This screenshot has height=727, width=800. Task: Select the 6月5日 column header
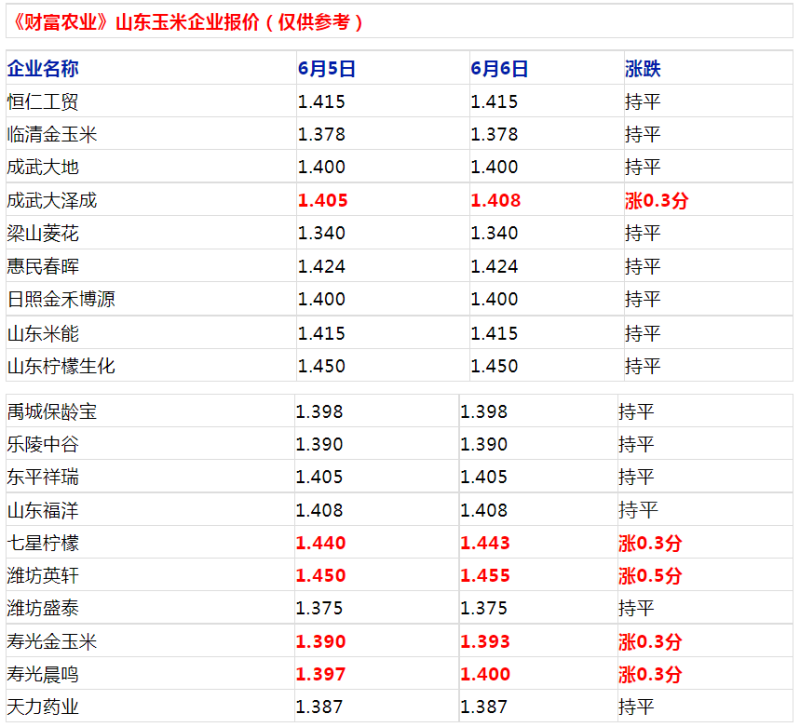point(327,68)
